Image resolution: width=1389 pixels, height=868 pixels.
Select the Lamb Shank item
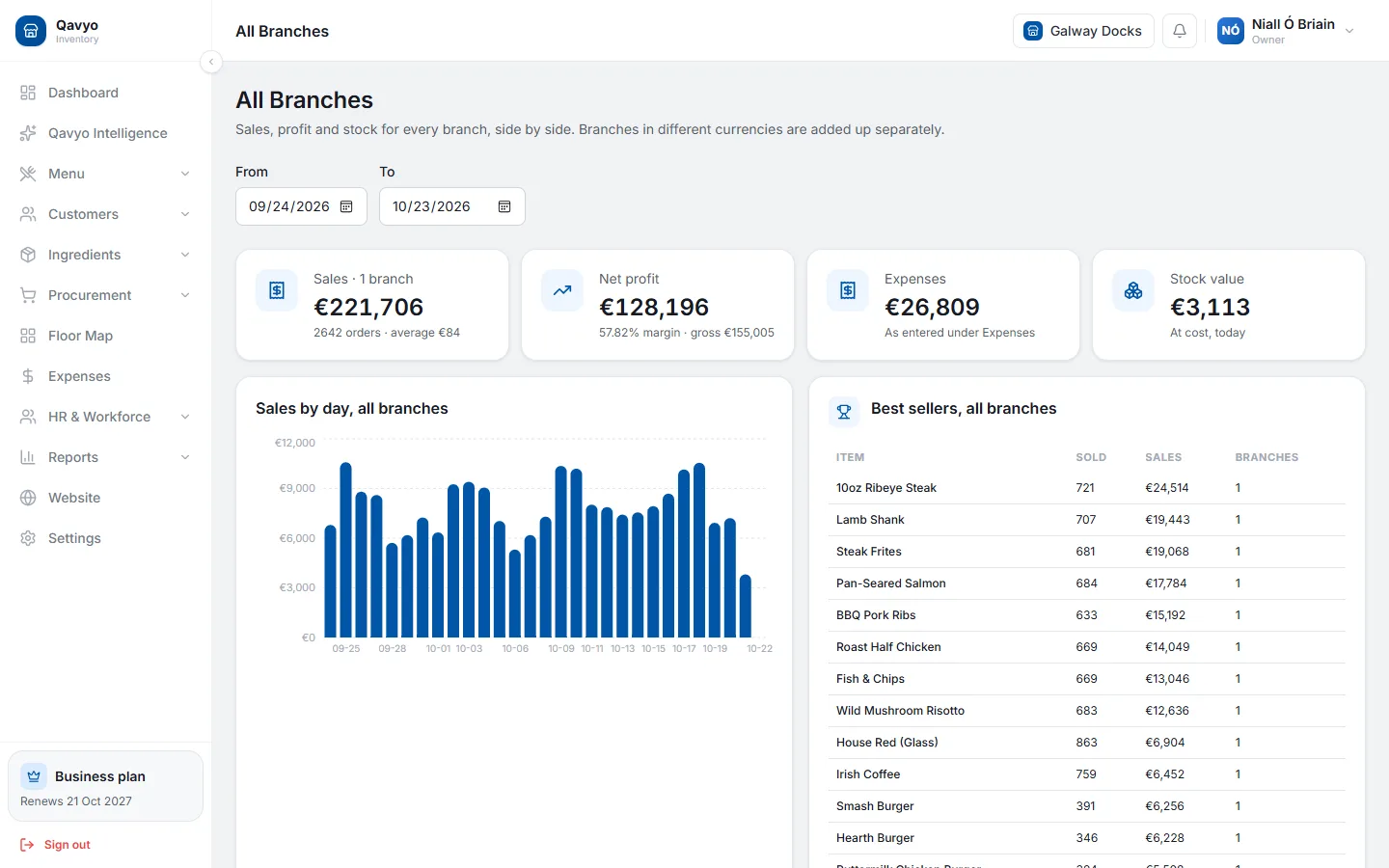click(870, 520)
